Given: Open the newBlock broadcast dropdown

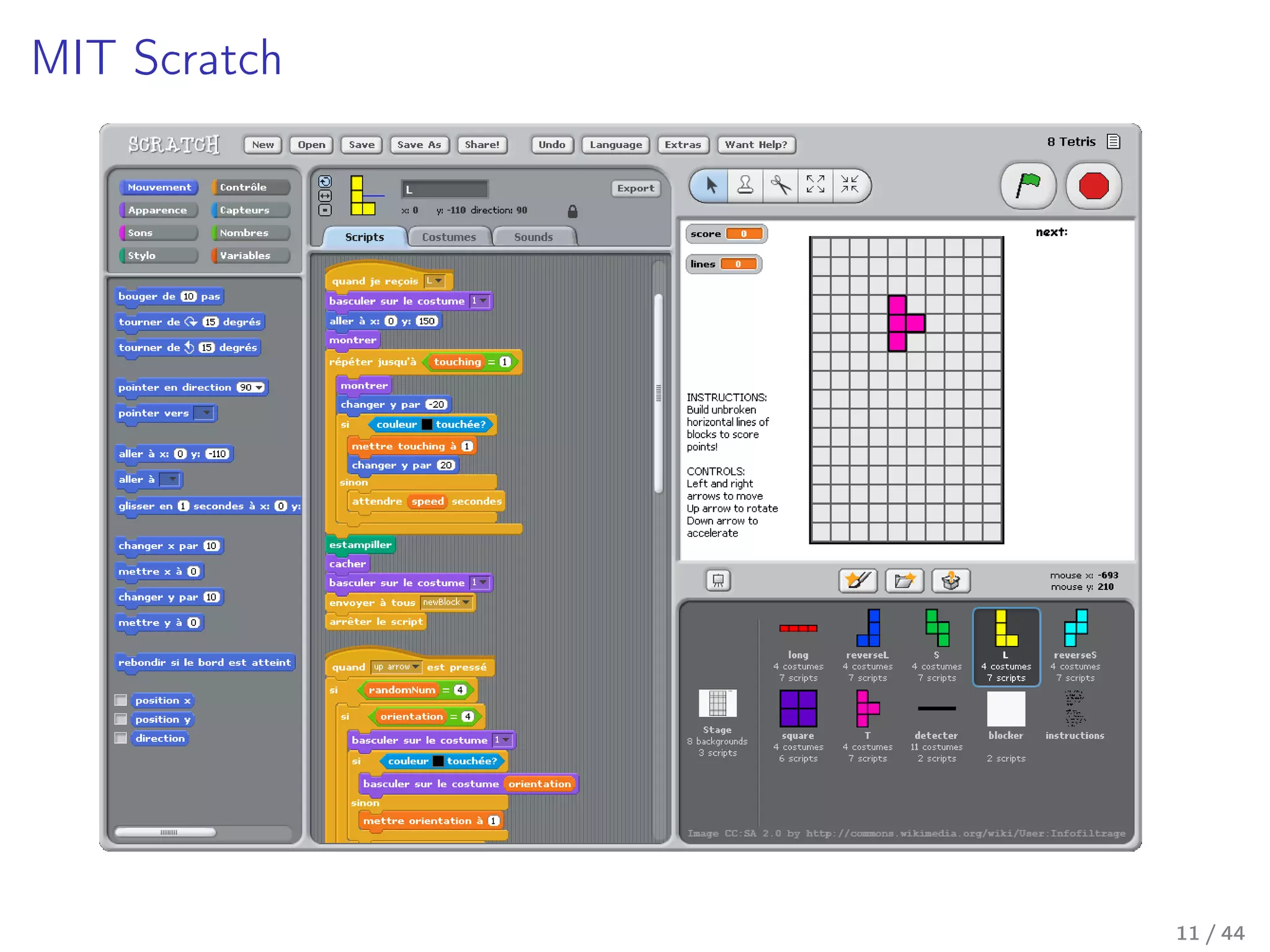Looking at the screenshot, I should pos(466,602).
